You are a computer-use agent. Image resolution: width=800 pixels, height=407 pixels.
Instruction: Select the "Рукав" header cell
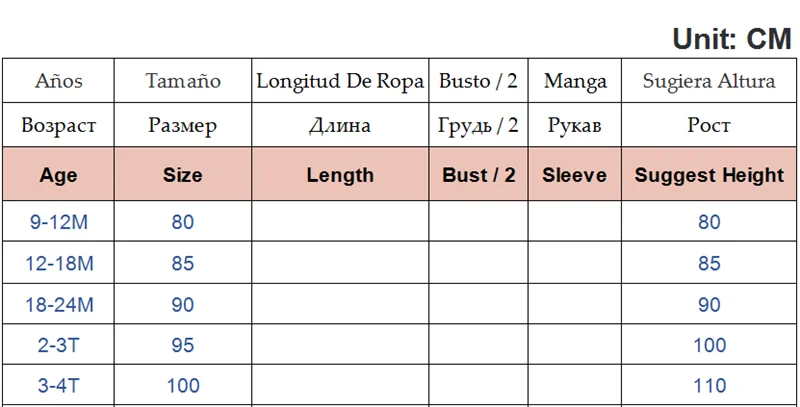tap(575, 126)
